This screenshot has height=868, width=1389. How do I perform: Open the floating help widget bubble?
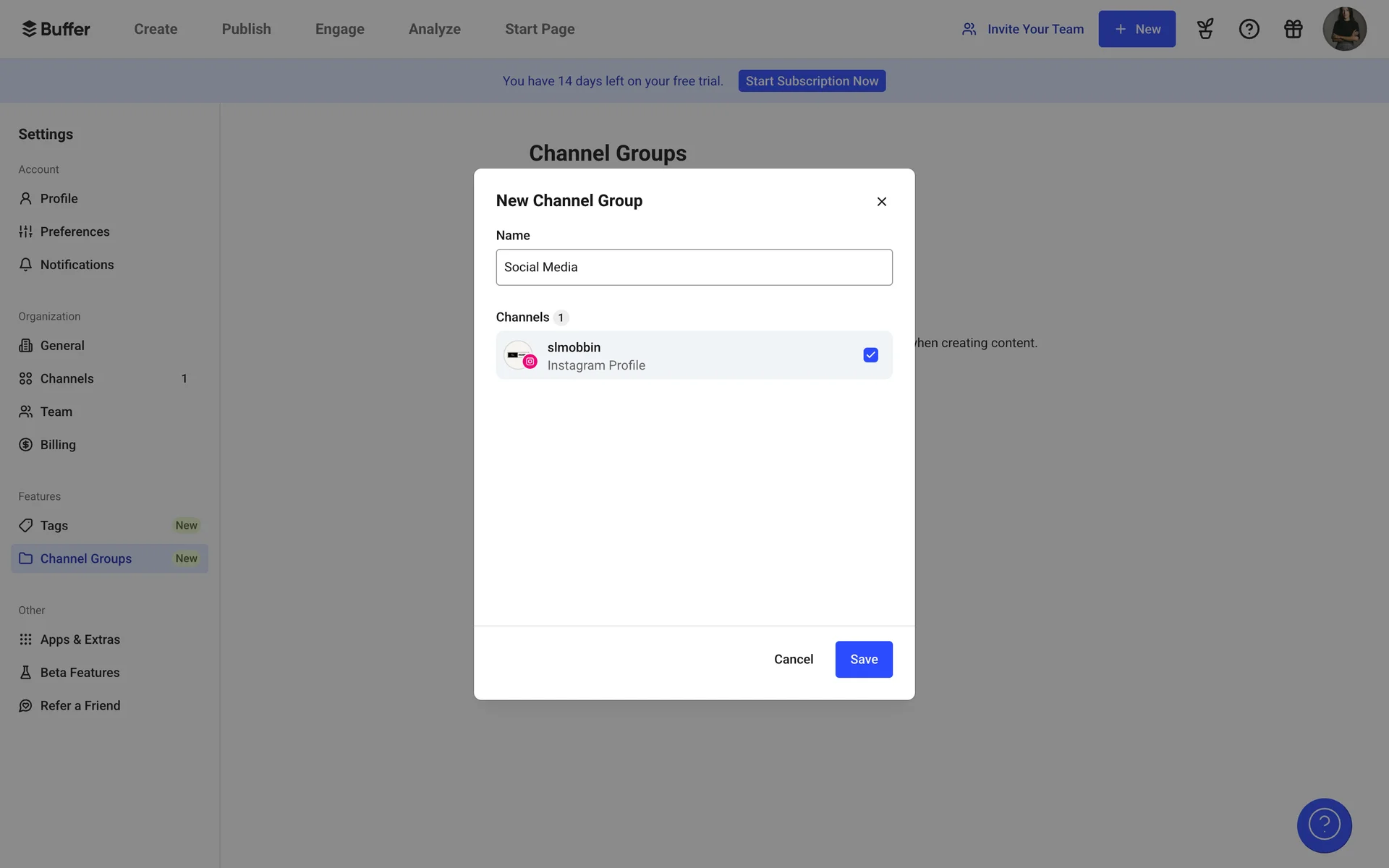[x=1324, y=825]
